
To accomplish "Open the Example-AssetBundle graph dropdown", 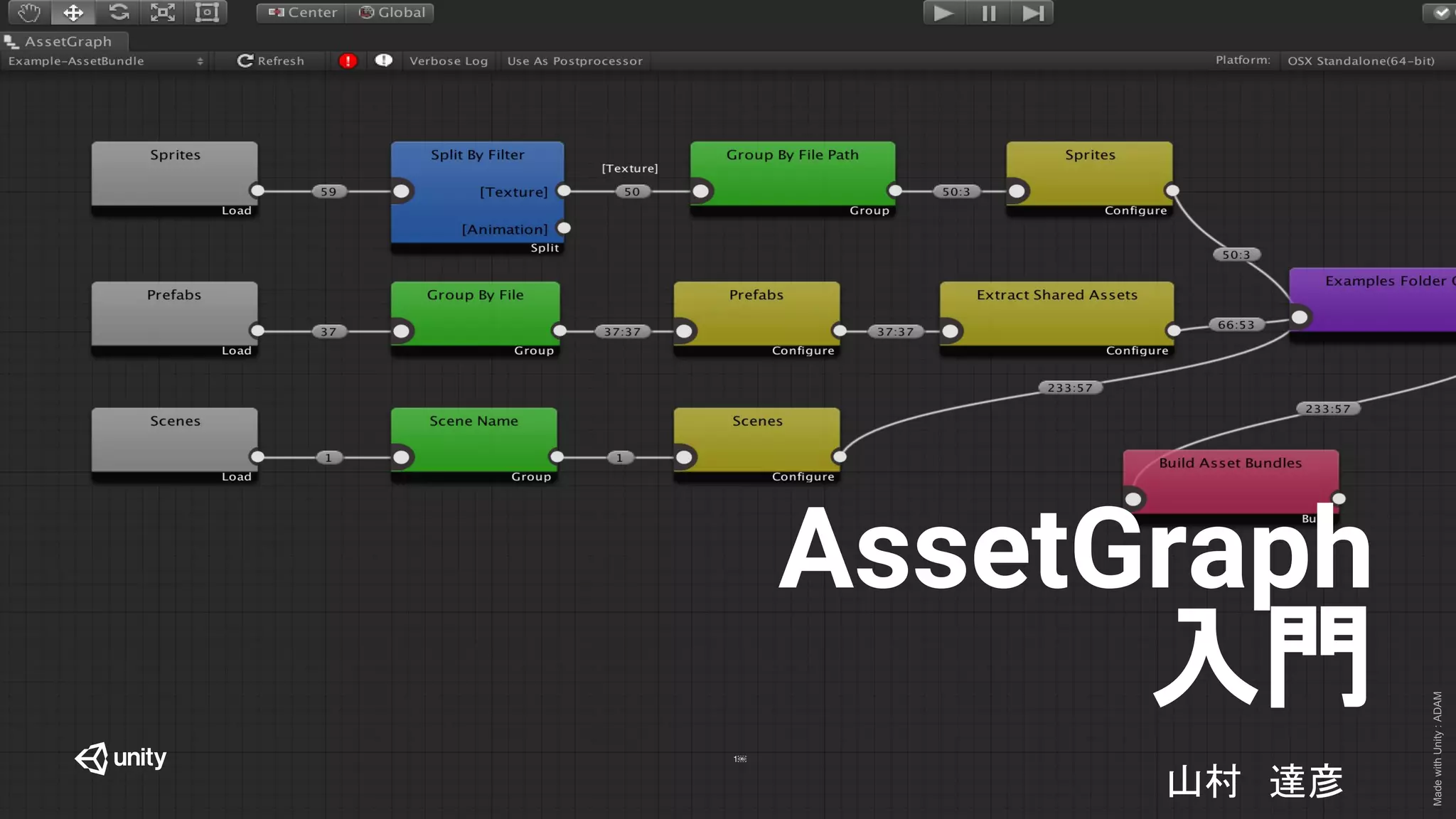I will click(x=105, y=61).
